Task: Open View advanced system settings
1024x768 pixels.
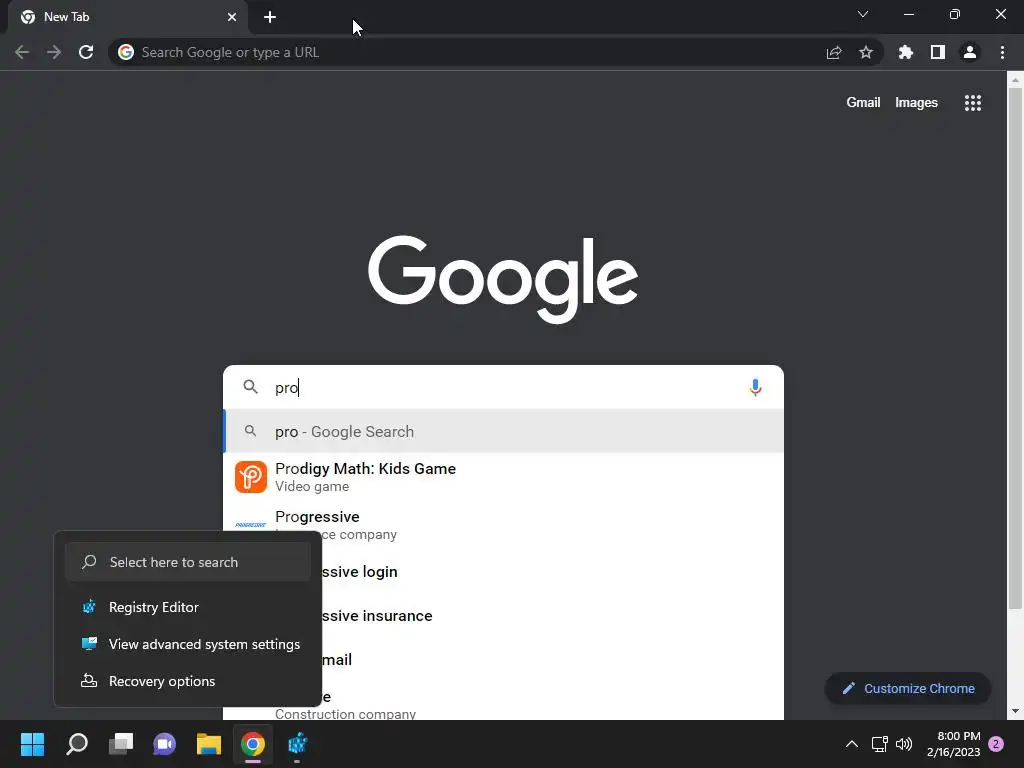Action: [x=188, y=644]
